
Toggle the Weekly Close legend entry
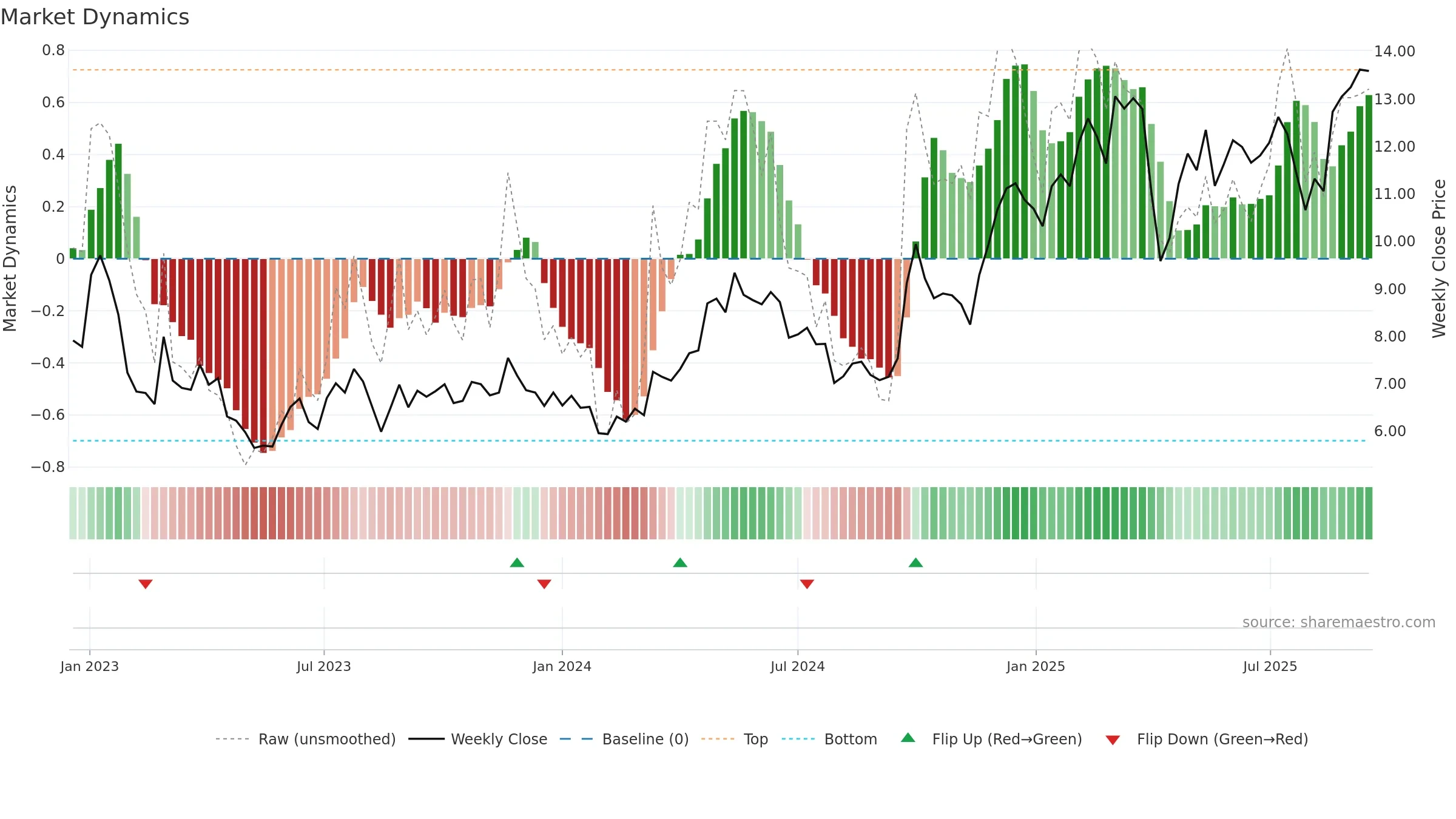[x=477, y=739]
